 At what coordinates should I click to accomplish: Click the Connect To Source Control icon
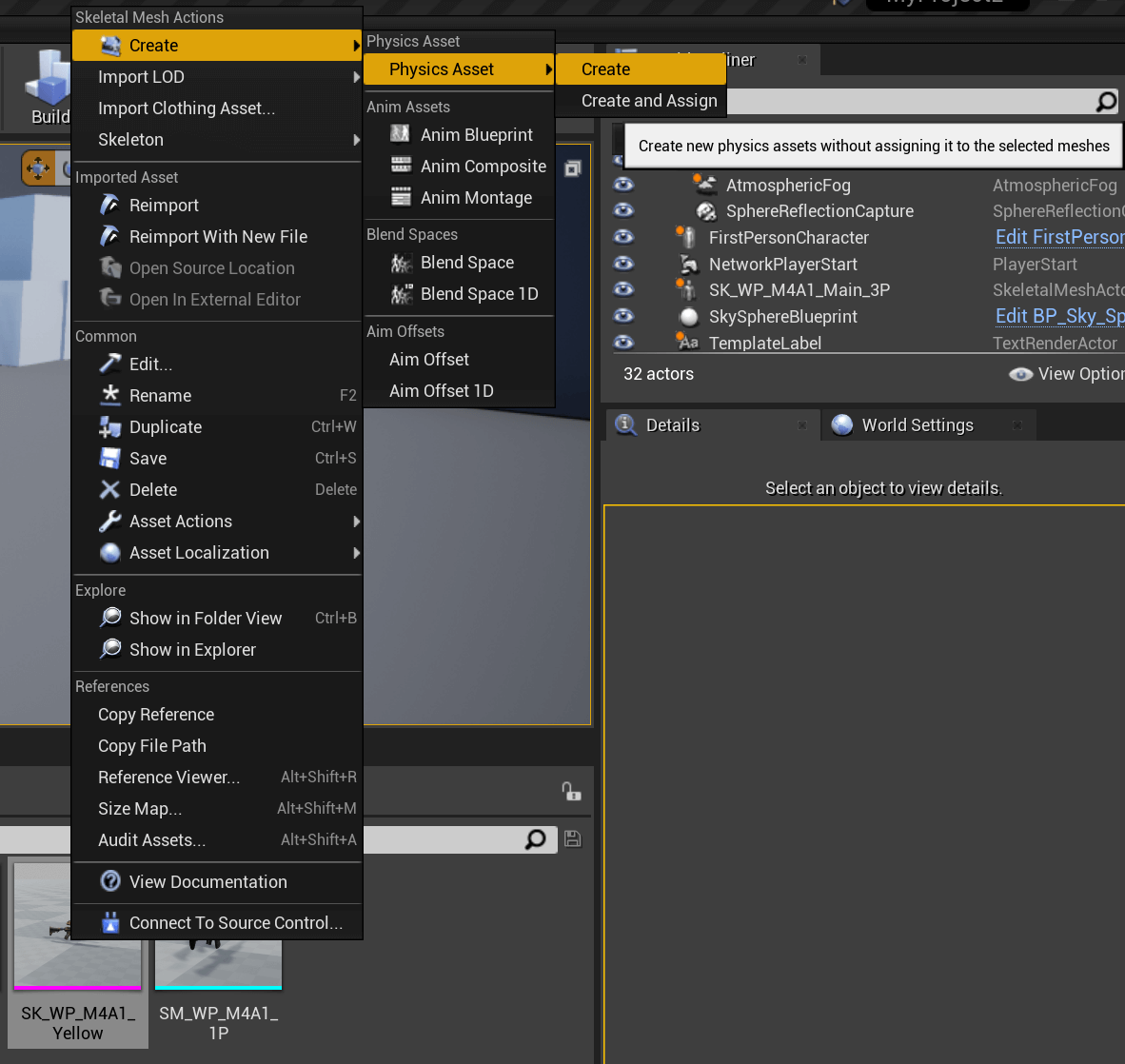tap(109, 922)
